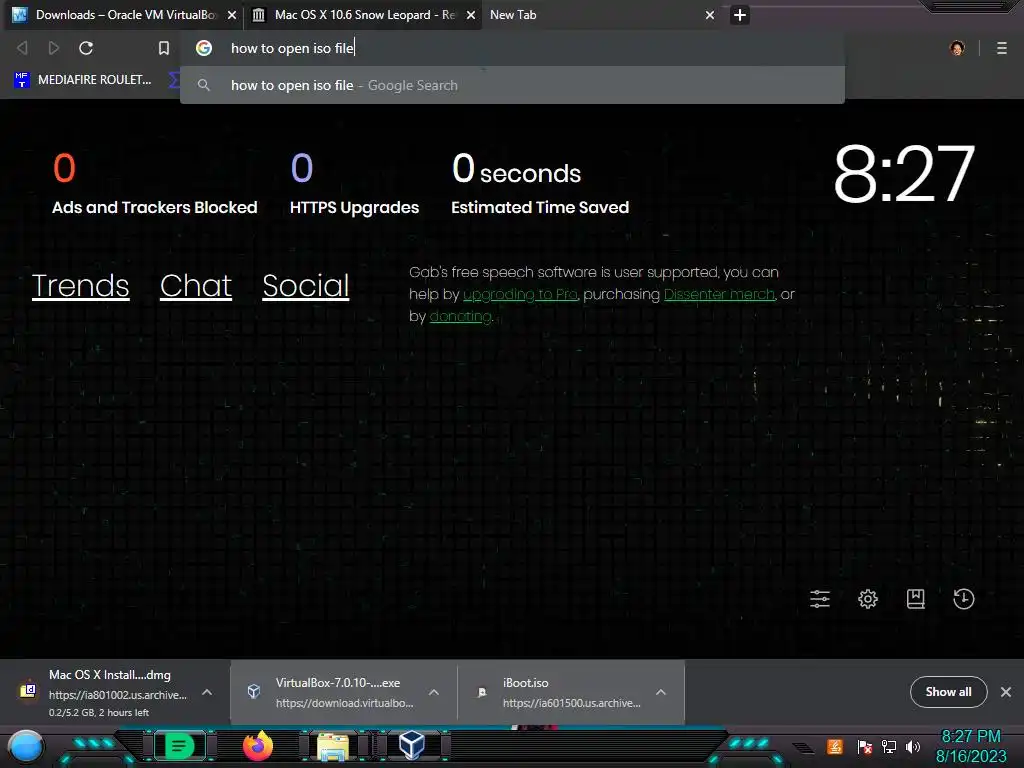This screenshot has height=768, width=1024.
Task: Follow the 'Dissenter merch' link
Action: point(719,295)
